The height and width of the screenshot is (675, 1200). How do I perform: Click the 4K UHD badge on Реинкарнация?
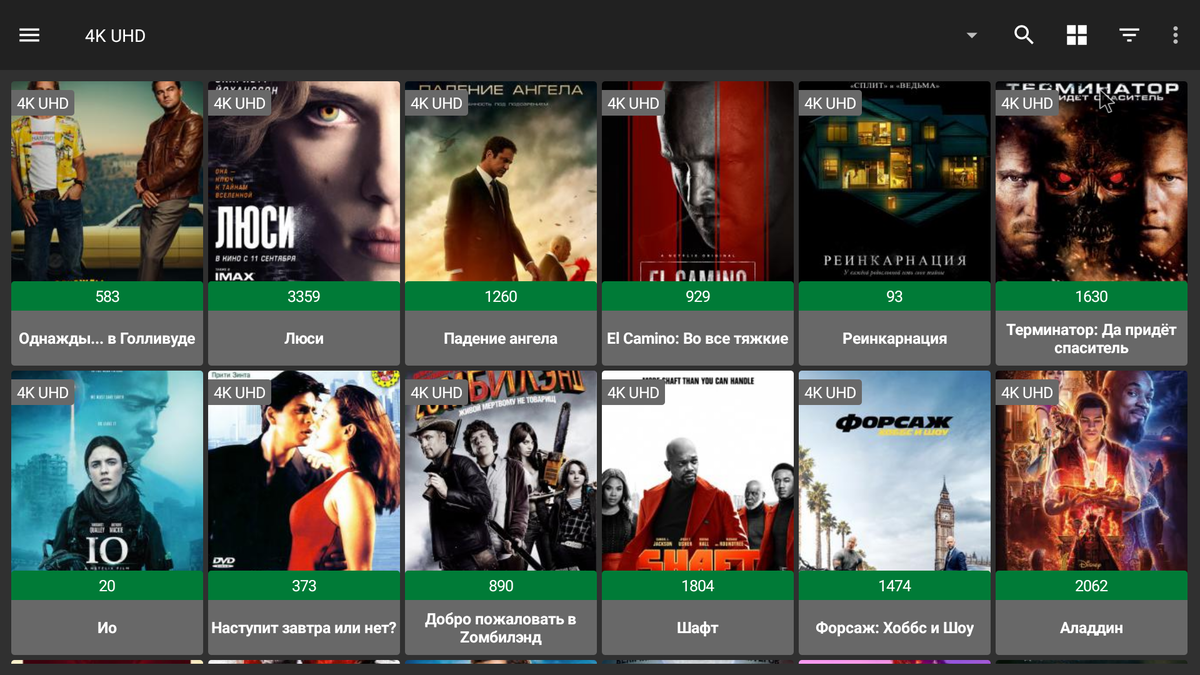(831, 103)
